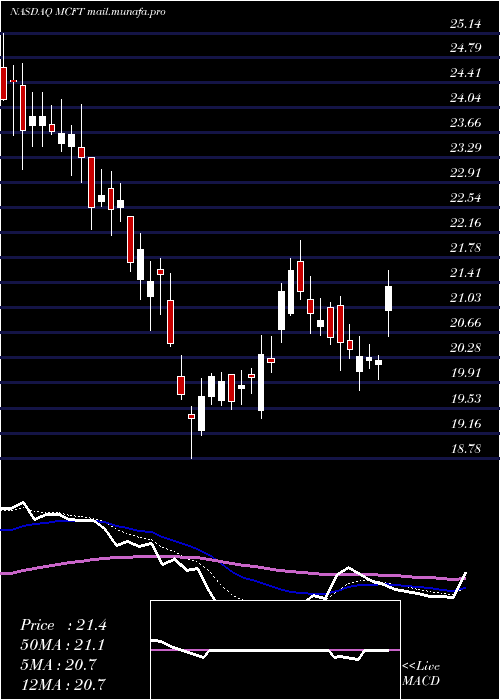Click the MACD inset panel

click(x=275, y=650)
